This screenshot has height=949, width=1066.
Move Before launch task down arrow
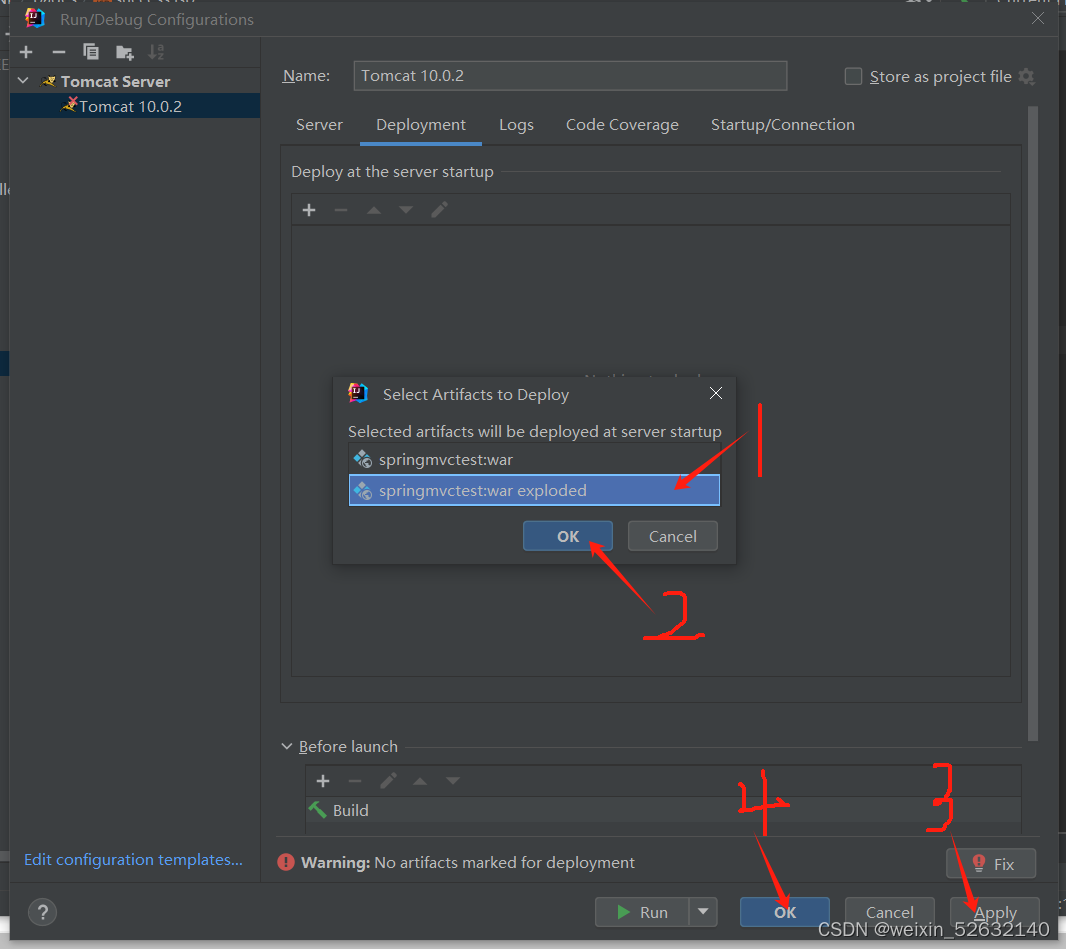coord(453,781)
